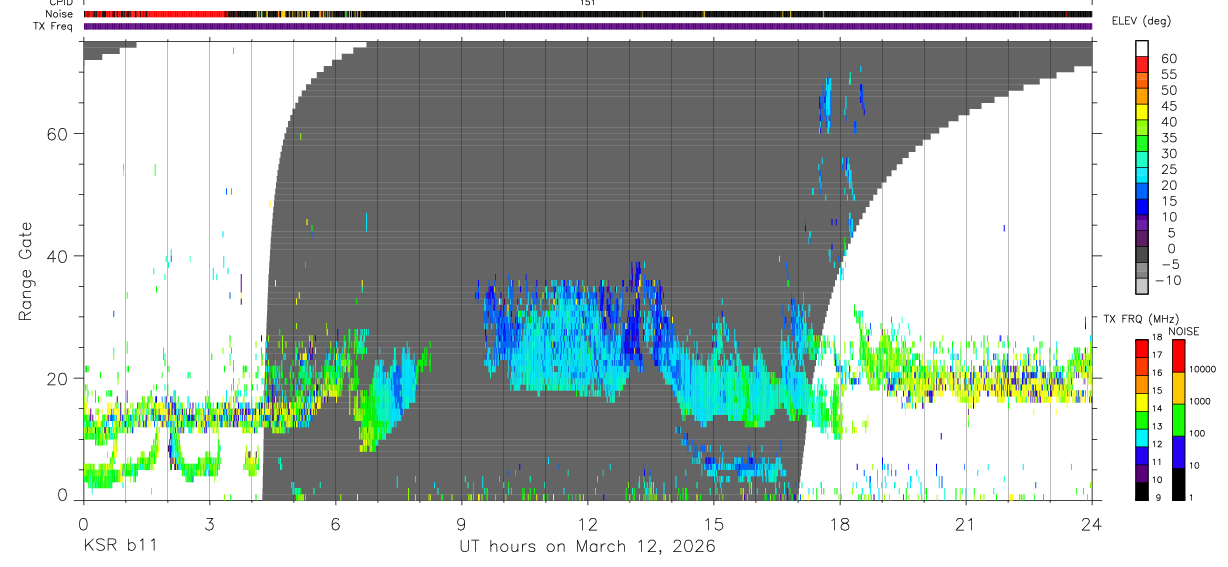This screenshot has height=567, width=1228.
Task: Click the red top segment of the NOISE color bar
Action: click(x=1180, y=356)
